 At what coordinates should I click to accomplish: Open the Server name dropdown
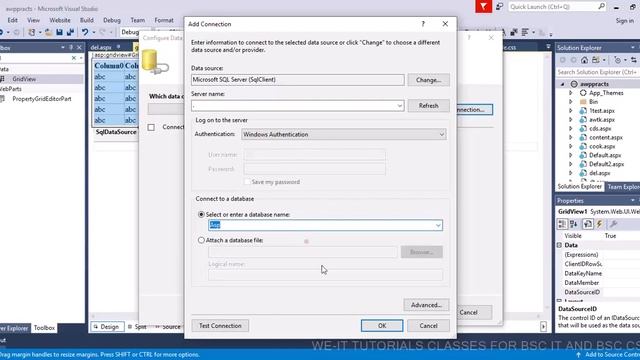pos(400,106)
